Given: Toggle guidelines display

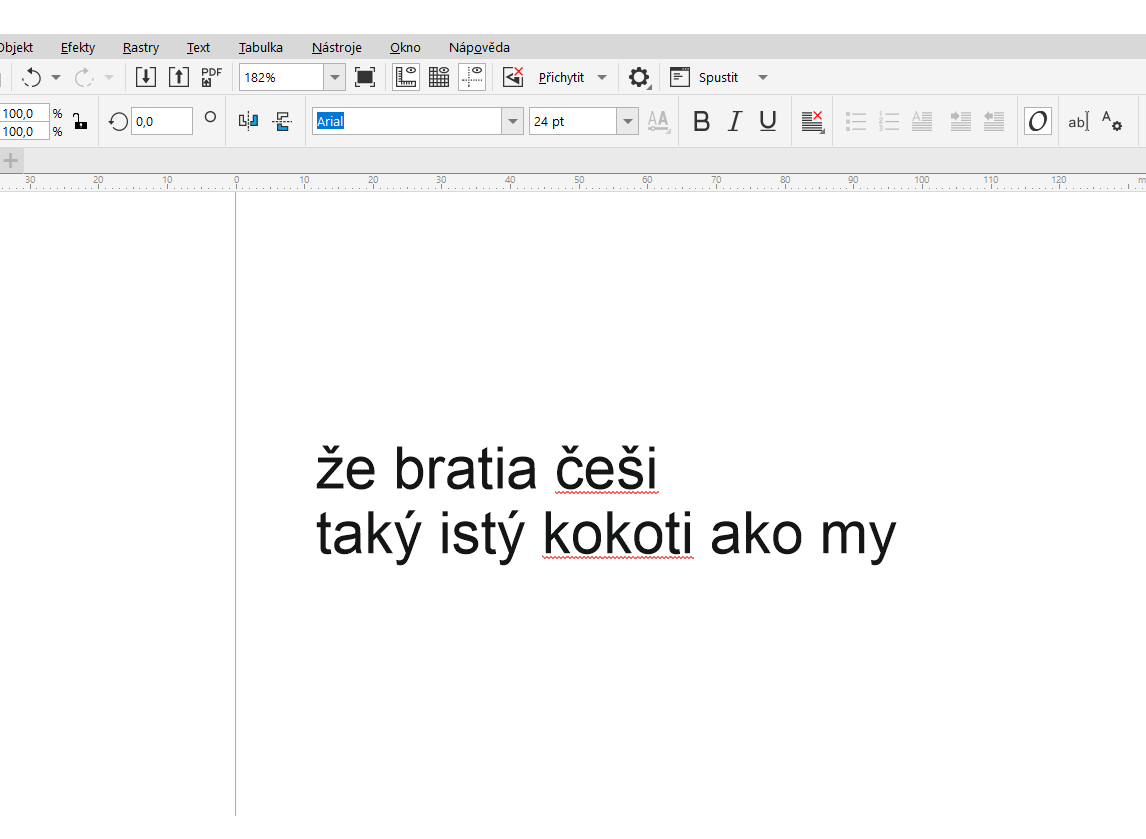Looking at the screenshot, I should point(472,77).
